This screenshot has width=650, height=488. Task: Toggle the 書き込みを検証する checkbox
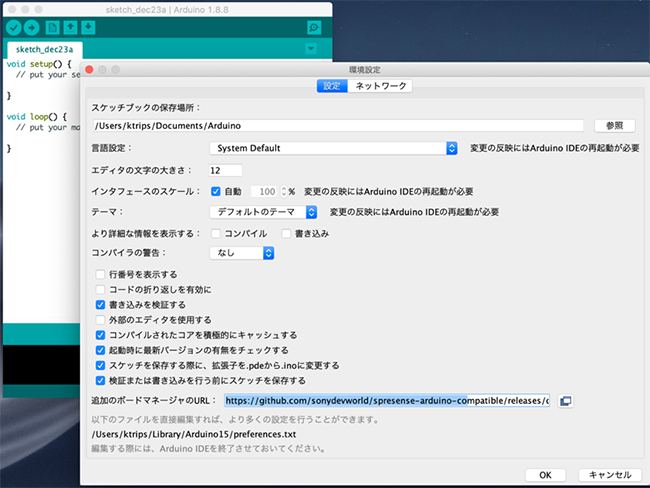[100, 305]
